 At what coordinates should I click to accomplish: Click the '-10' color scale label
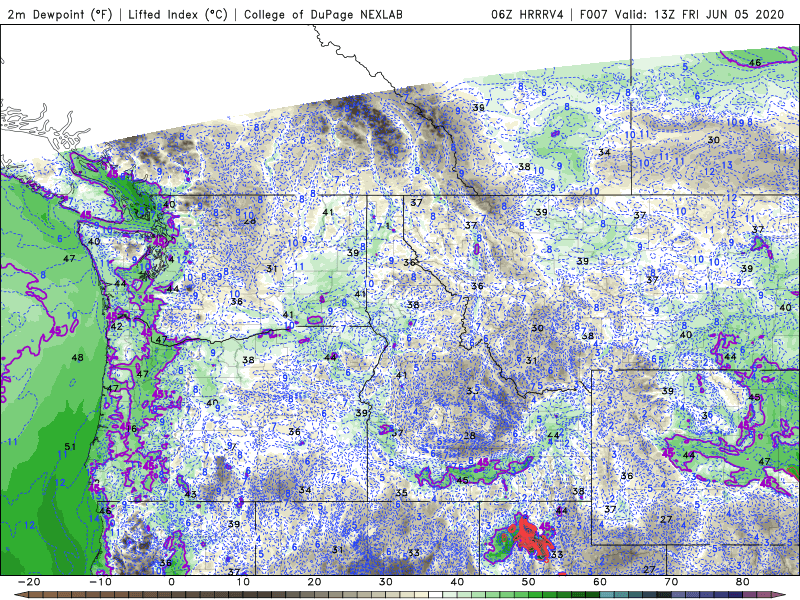100,582
